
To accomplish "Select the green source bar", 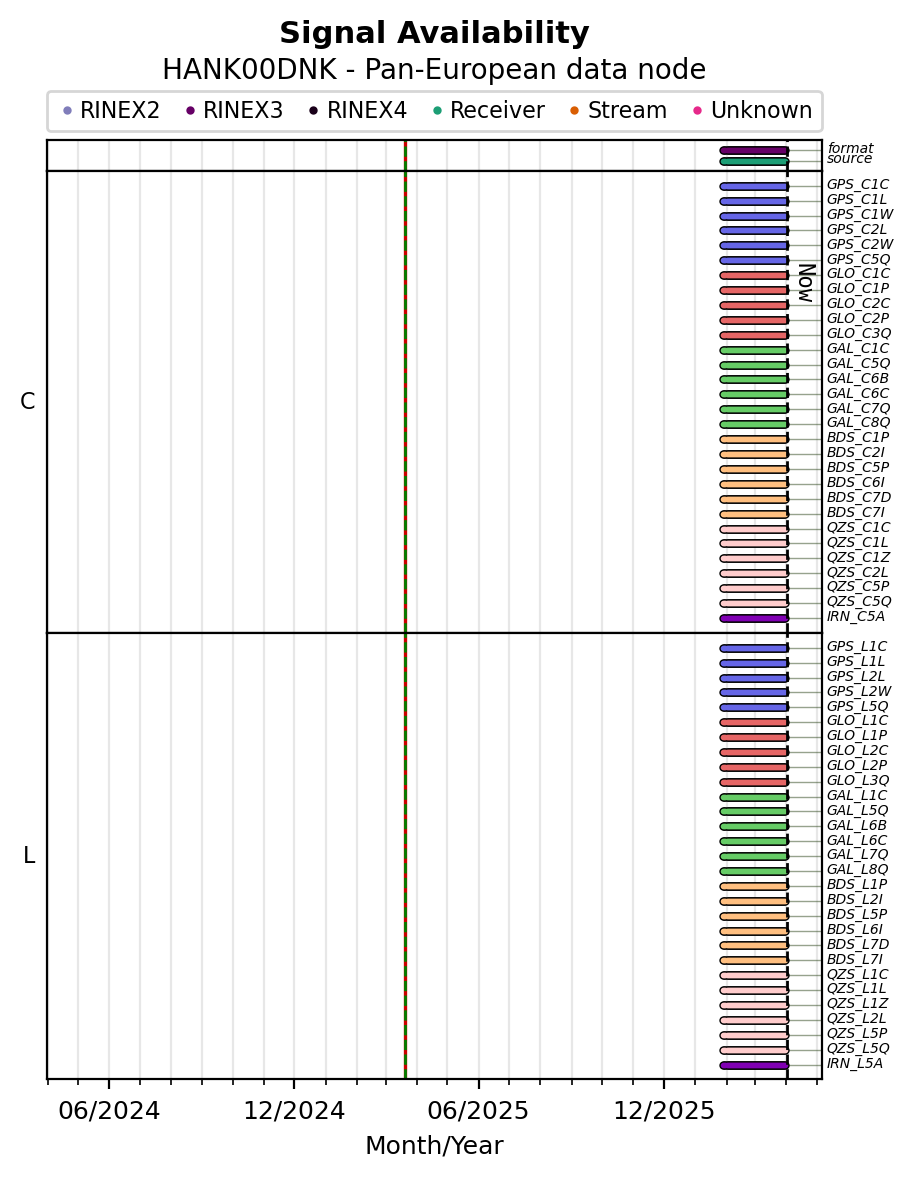I will [x=754, y=161].
